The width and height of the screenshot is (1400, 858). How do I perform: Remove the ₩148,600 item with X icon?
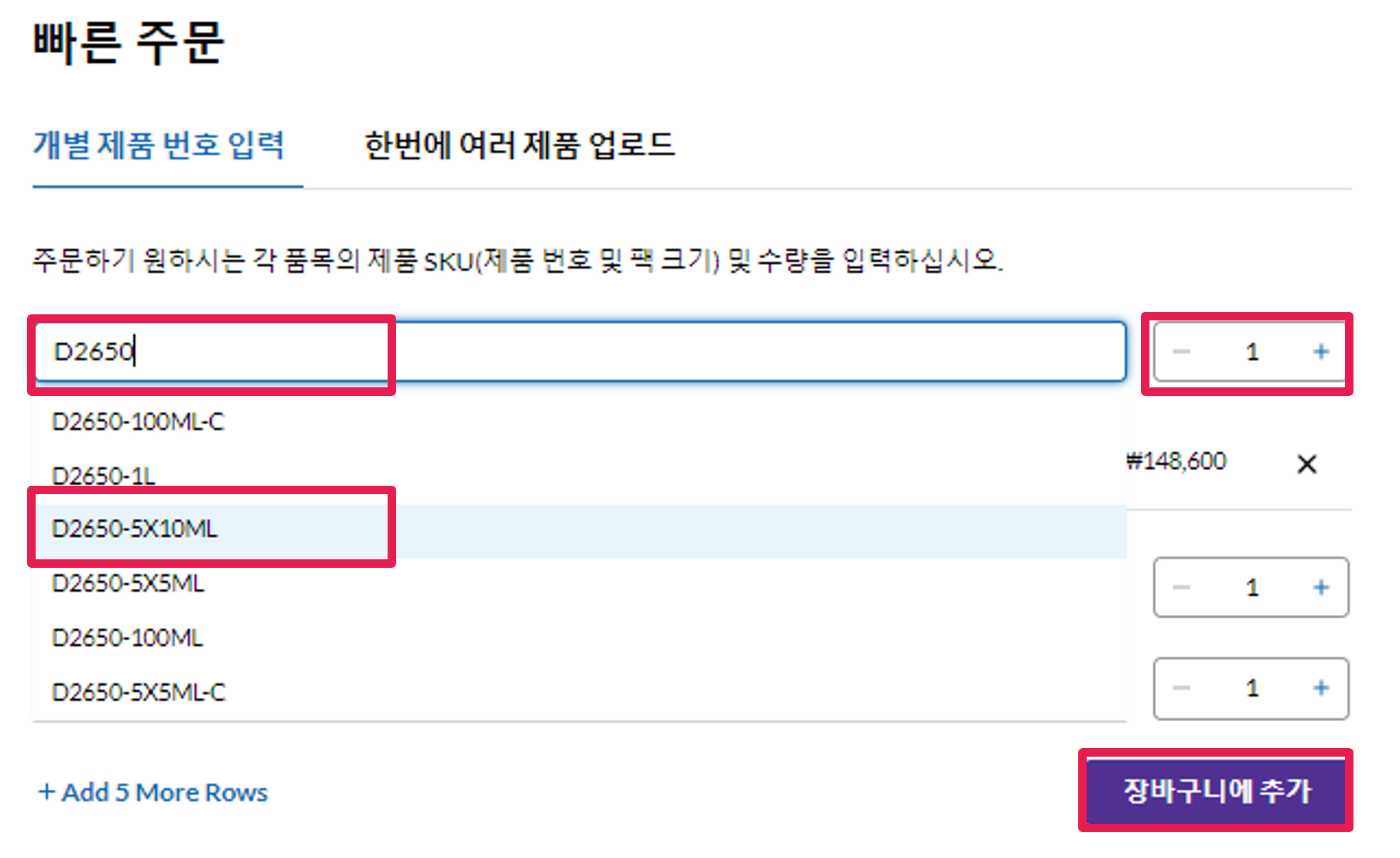click(x=1307, y=464)
